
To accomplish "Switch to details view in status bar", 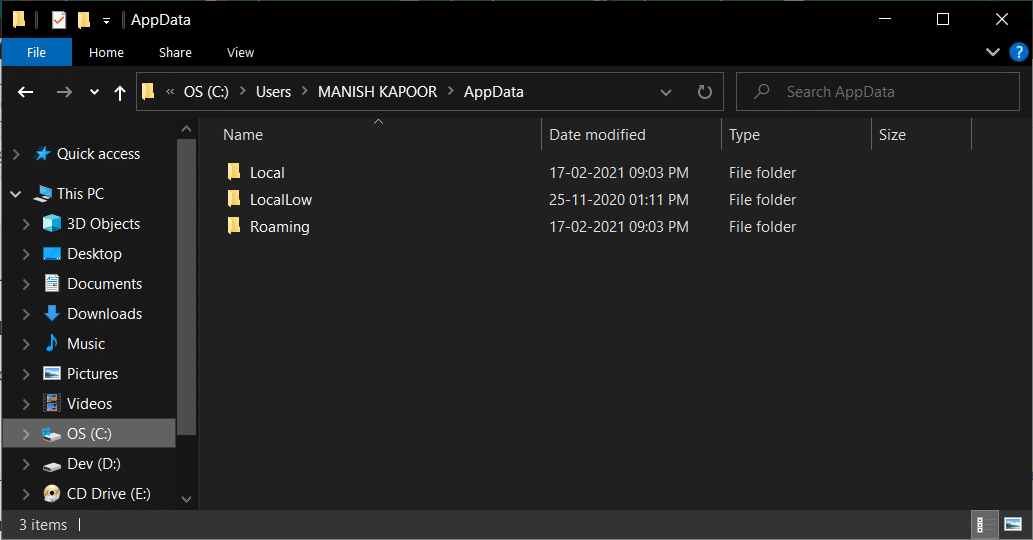I will [983, 524].
